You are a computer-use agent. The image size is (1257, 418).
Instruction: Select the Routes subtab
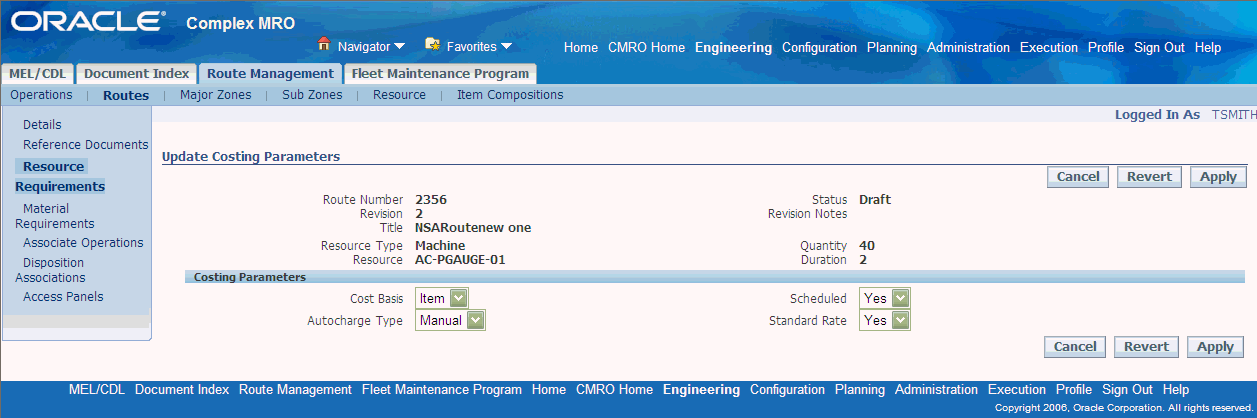126,96
